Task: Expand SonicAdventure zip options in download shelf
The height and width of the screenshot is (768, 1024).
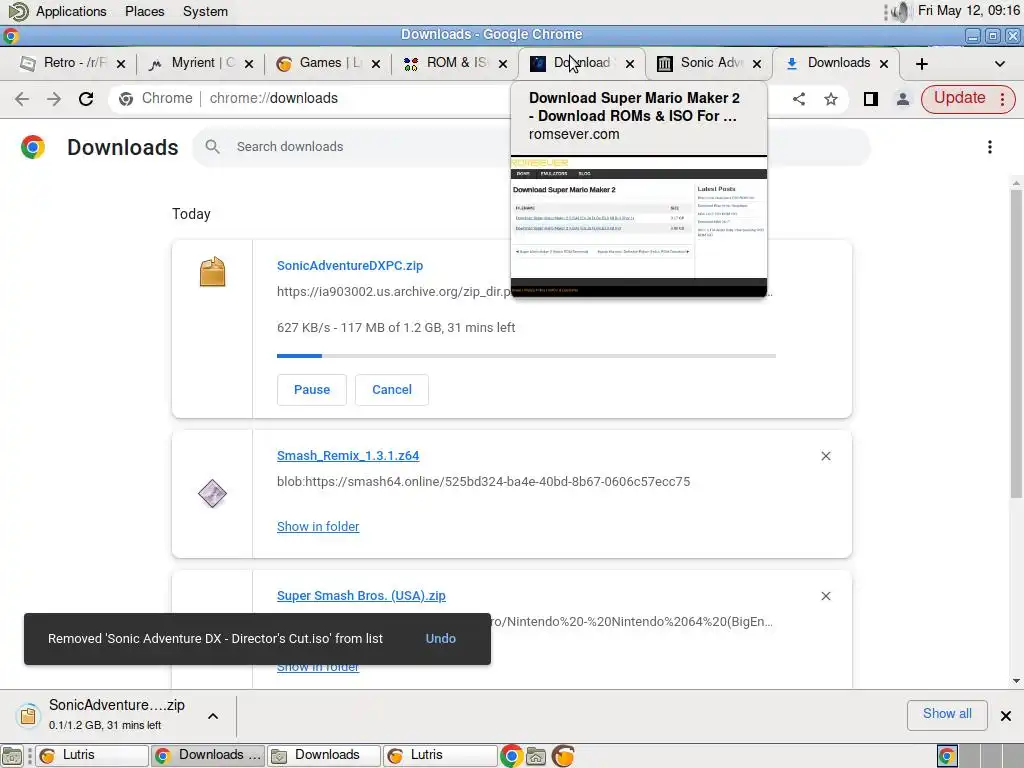Action: tap(213, 716)
